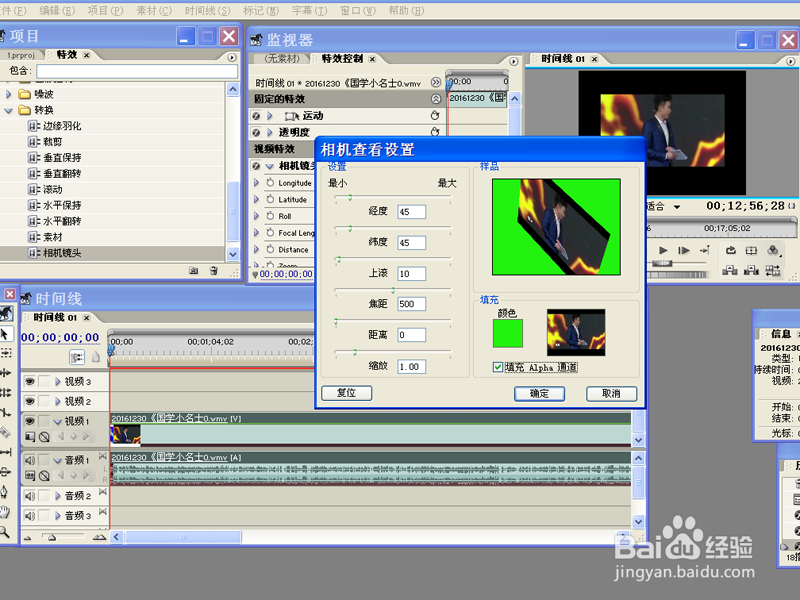Click the 经度 slider handle
This screenshot has height=600, width=800.
pyautogui.click(x=350, y=197)
